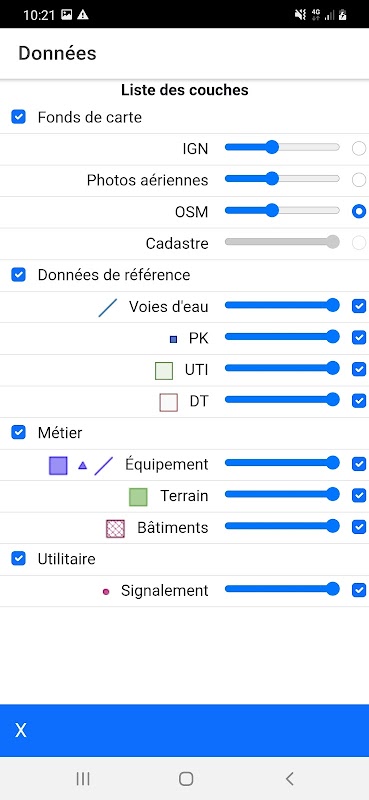
Task: Click the Bâtiments opacity slider
Action: [x=282, y=526]
